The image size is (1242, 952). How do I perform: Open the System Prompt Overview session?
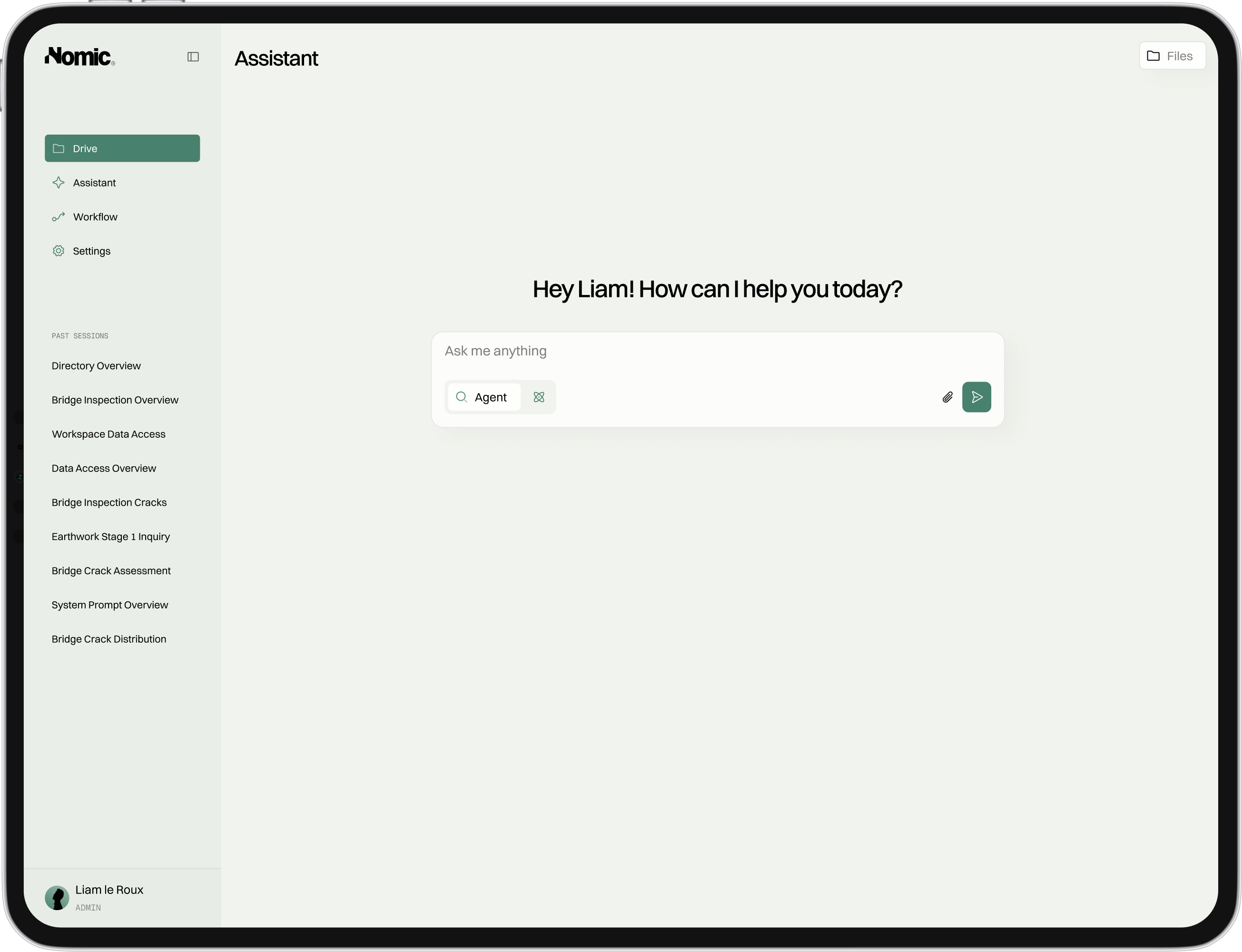109,605
